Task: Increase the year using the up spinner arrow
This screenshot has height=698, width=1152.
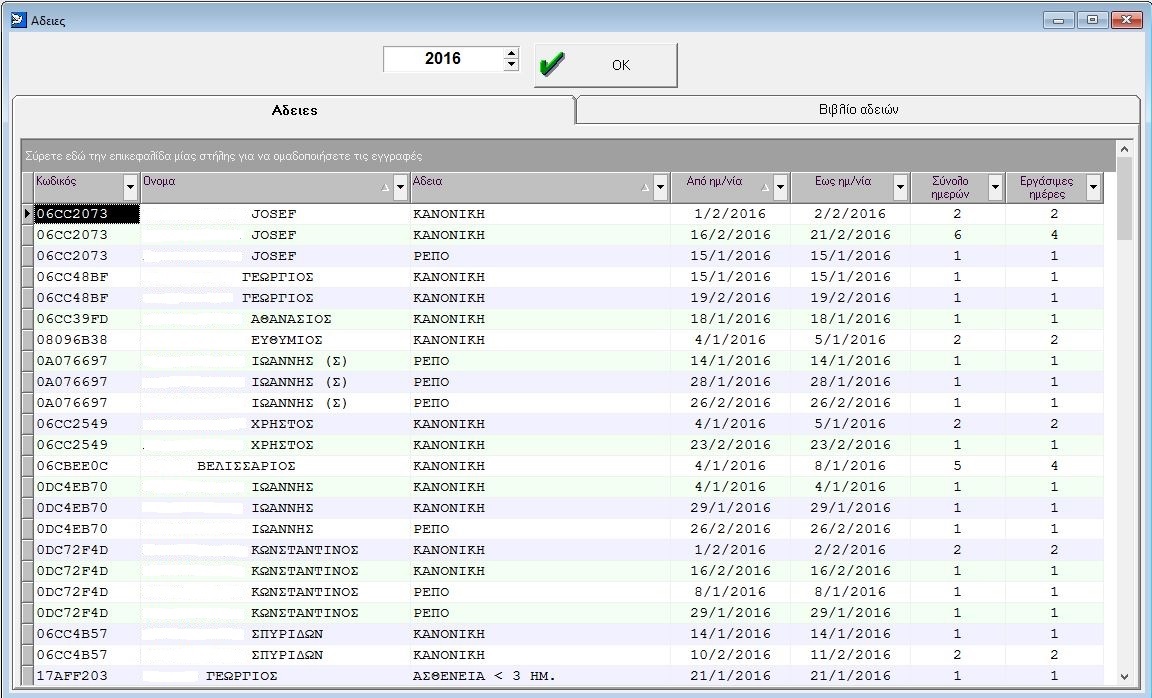Action: click(x=511, y=53)
